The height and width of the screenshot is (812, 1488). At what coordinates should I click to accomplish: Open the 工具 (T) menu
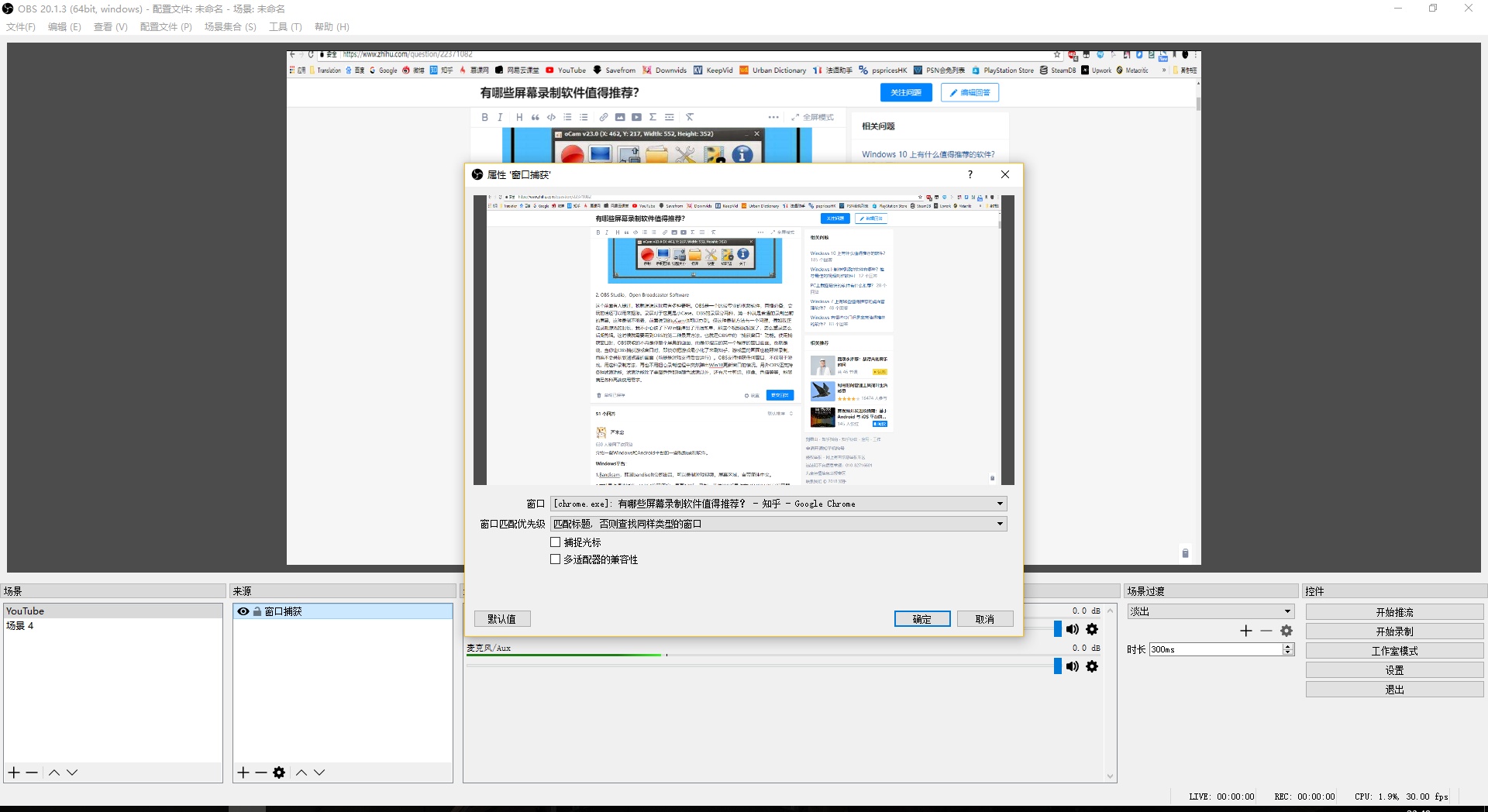pos(285,27)
